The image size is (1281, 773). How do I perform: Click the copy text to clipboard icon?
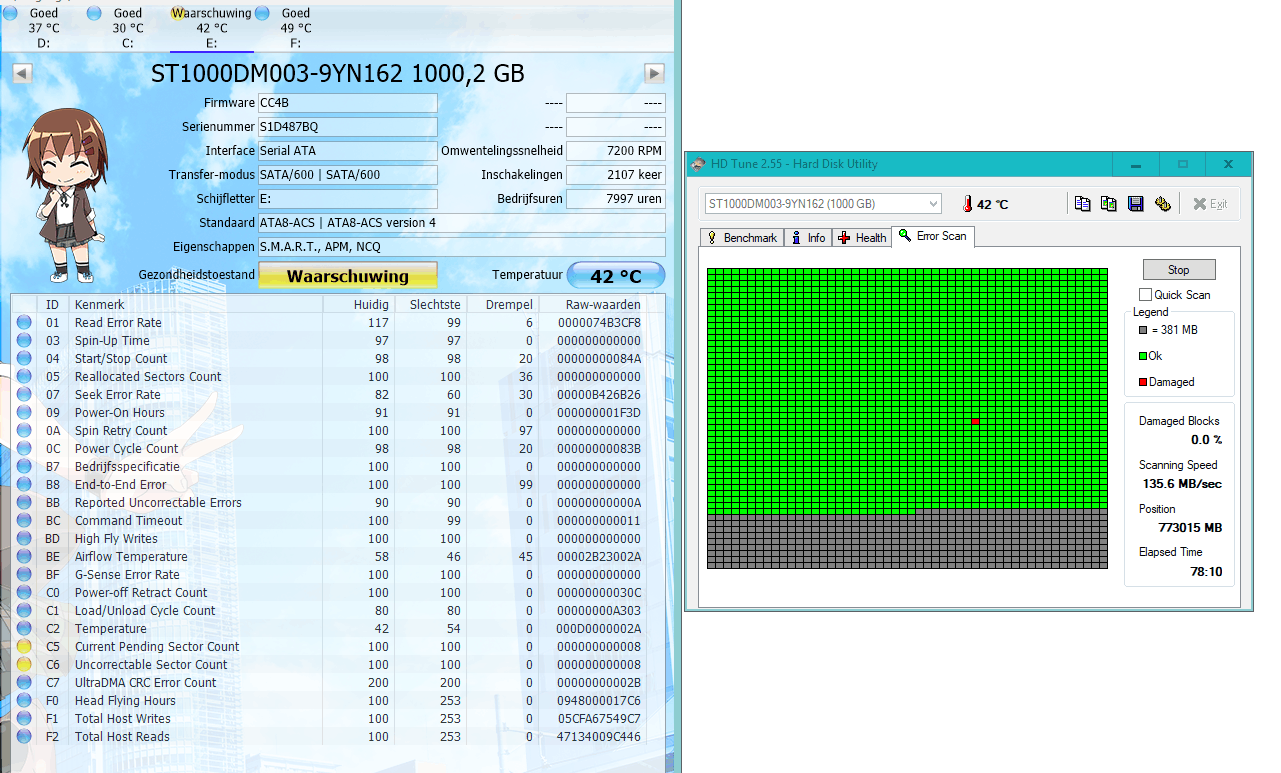point(1082,204)
